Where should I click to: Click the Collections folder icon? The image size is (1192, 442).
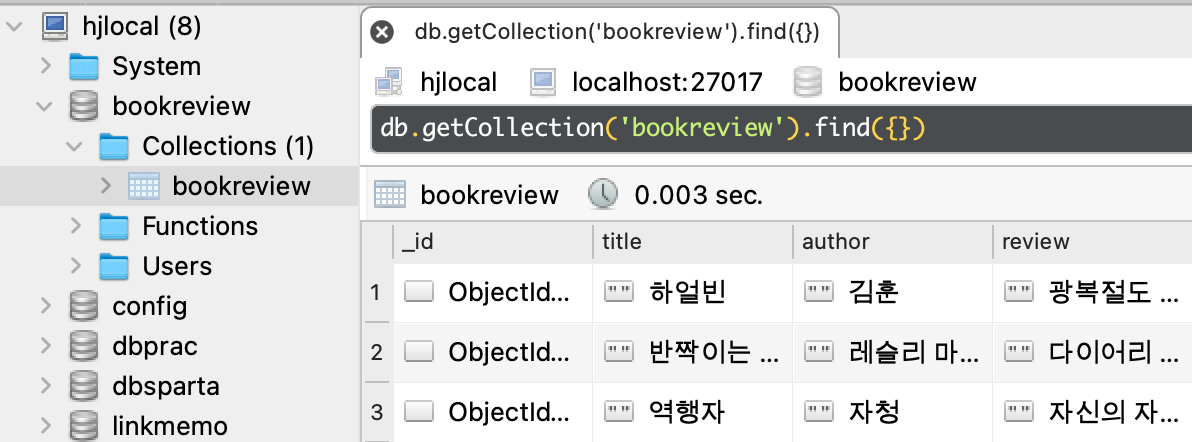[114, 146]
